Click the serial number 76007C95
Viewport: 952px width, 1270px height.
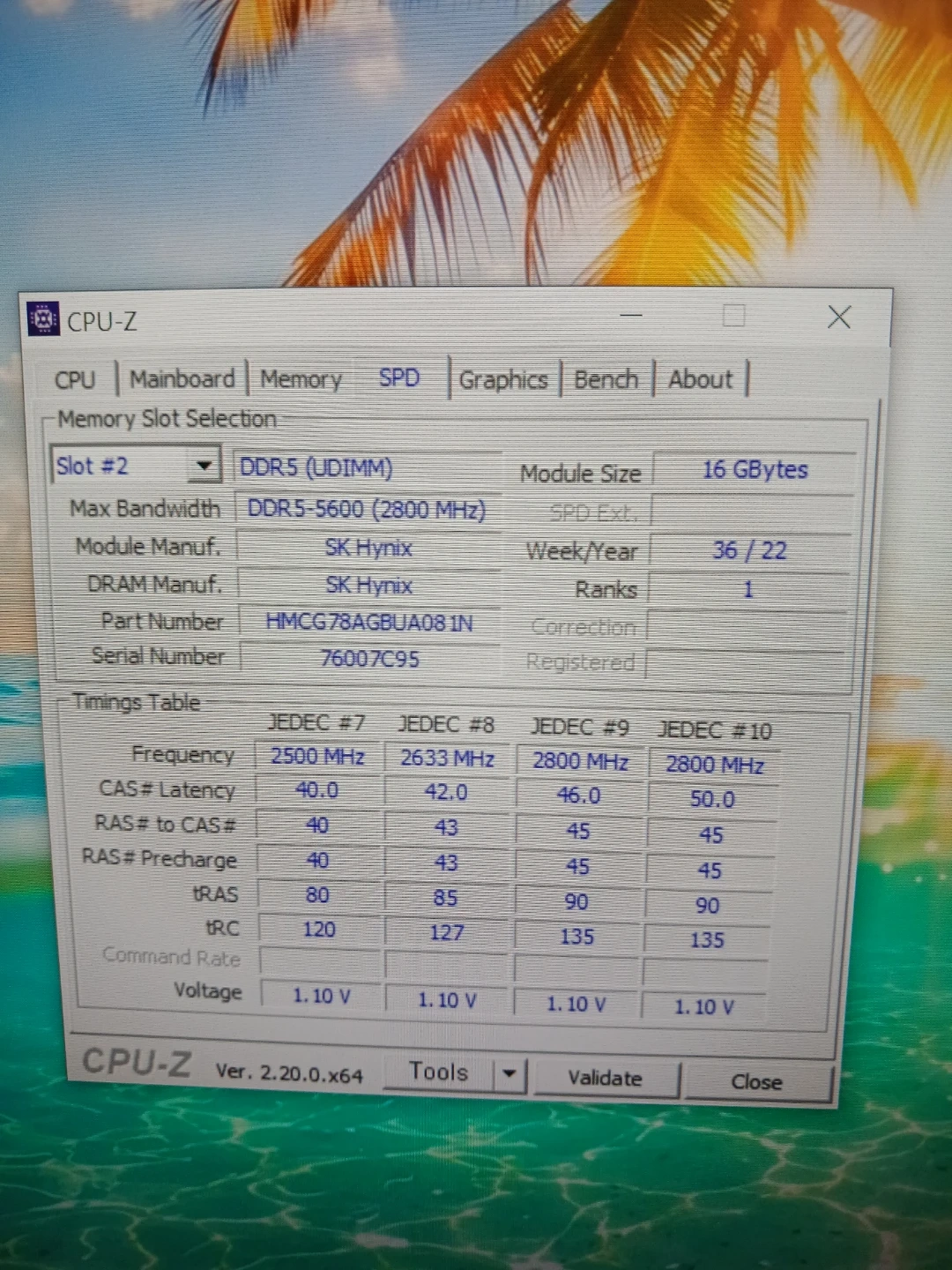click(369, 659)
